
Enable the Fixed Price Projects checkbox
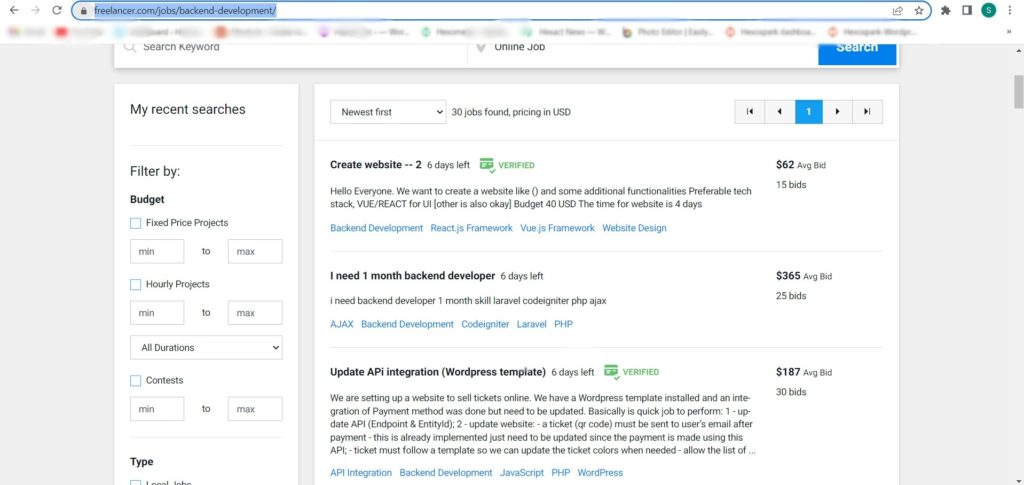tap(135, 223)
